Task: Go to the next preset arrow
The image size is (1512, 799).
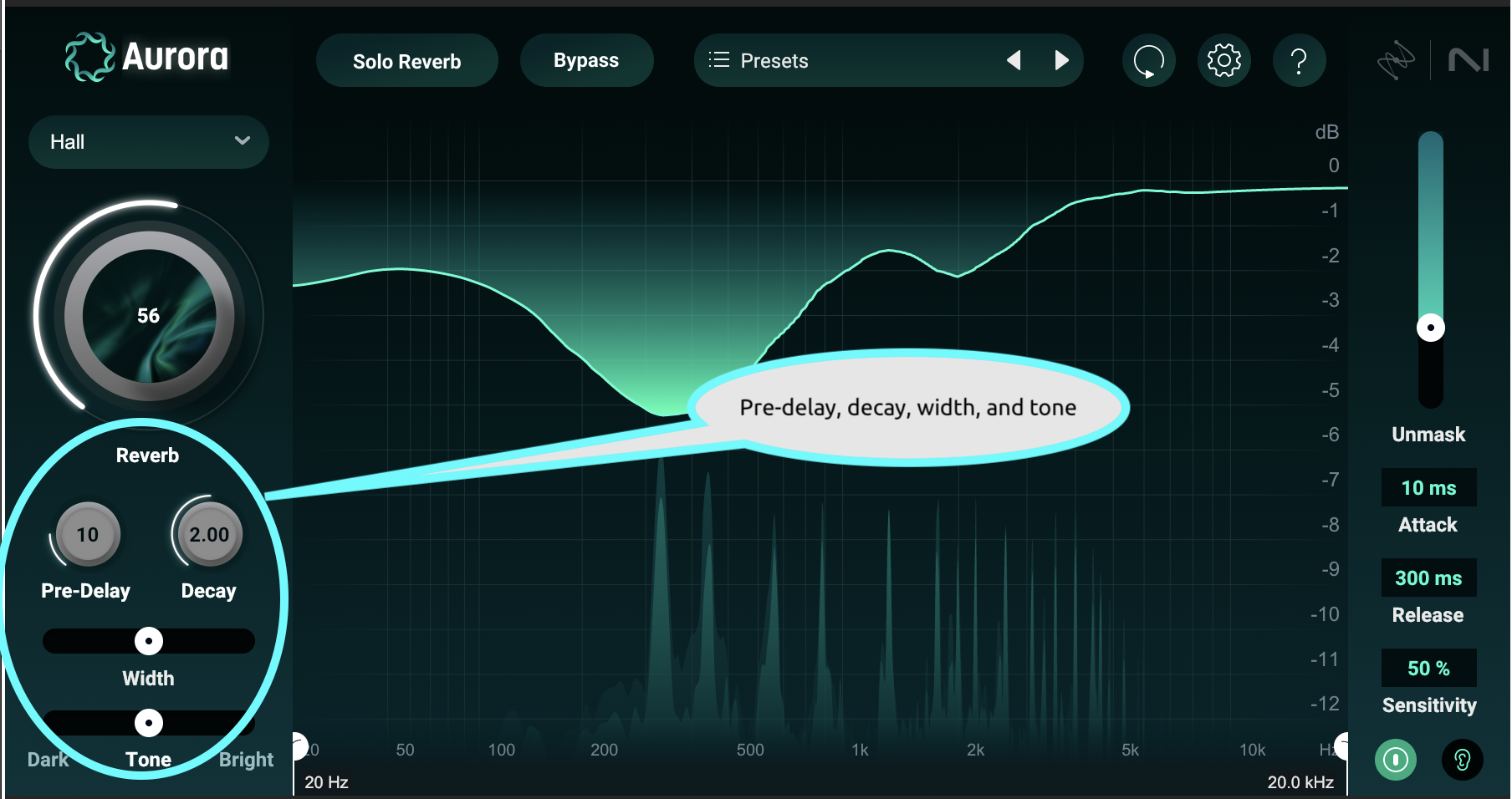Action: [1062, 60]
